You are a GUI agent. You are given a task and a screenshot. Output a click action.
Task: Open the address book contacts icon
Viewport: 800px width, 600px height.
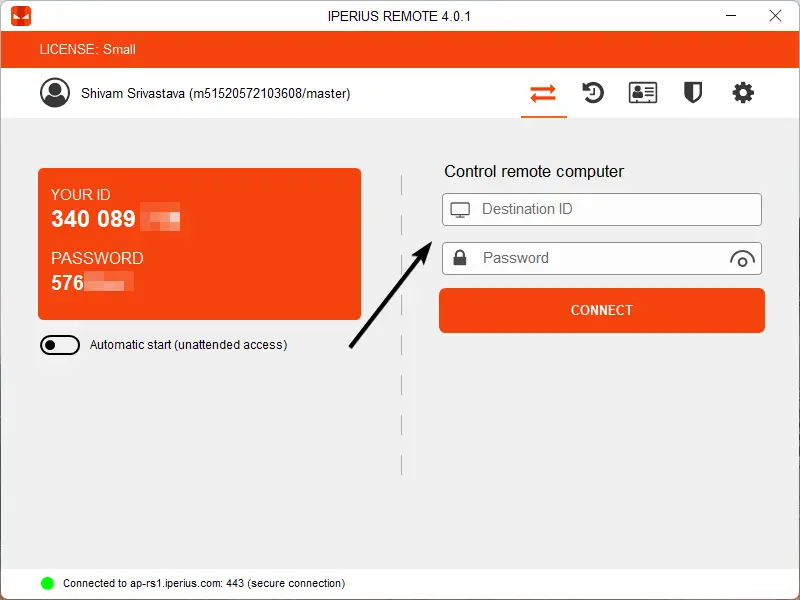pos(643,93)
